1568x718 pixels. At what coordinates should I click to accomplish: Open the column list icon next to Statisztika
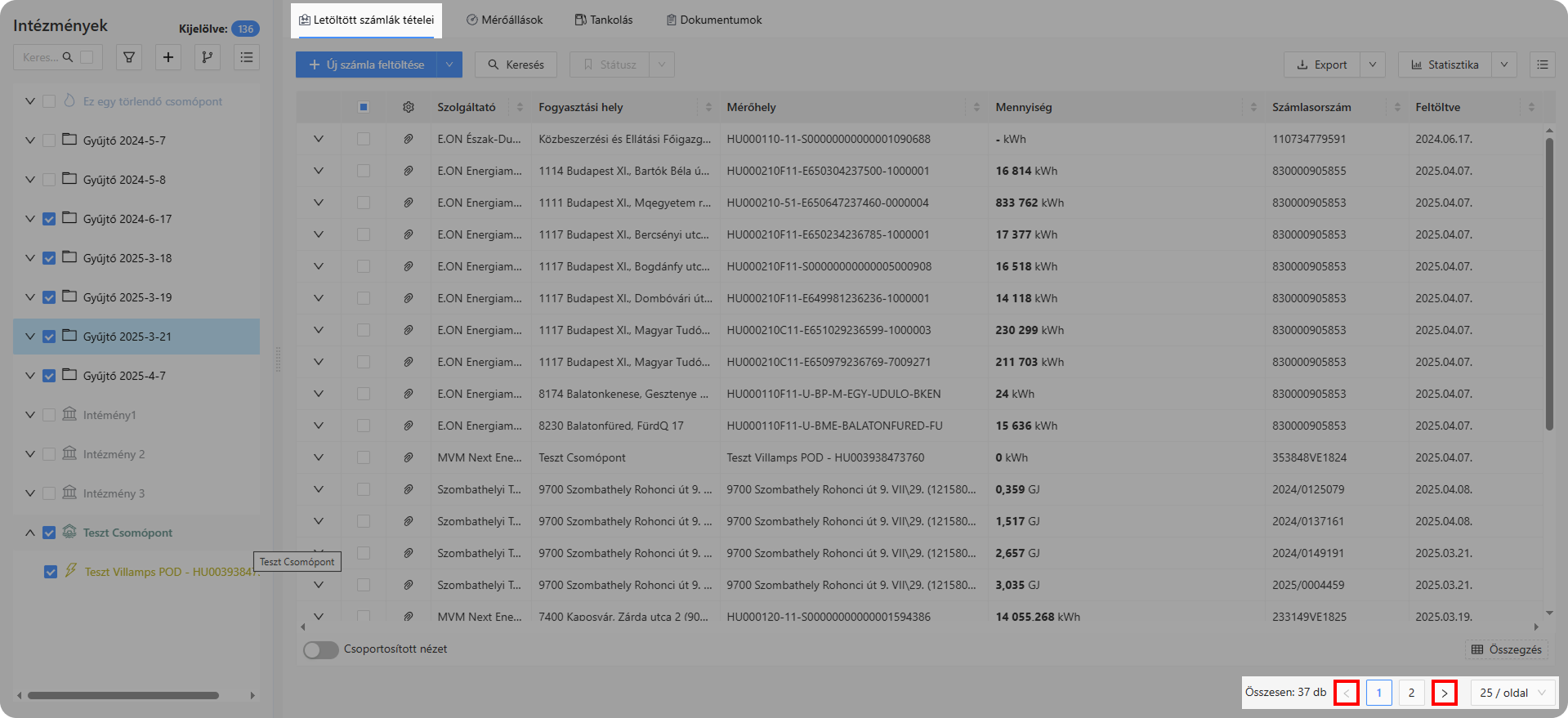[x=1542, y=65]
